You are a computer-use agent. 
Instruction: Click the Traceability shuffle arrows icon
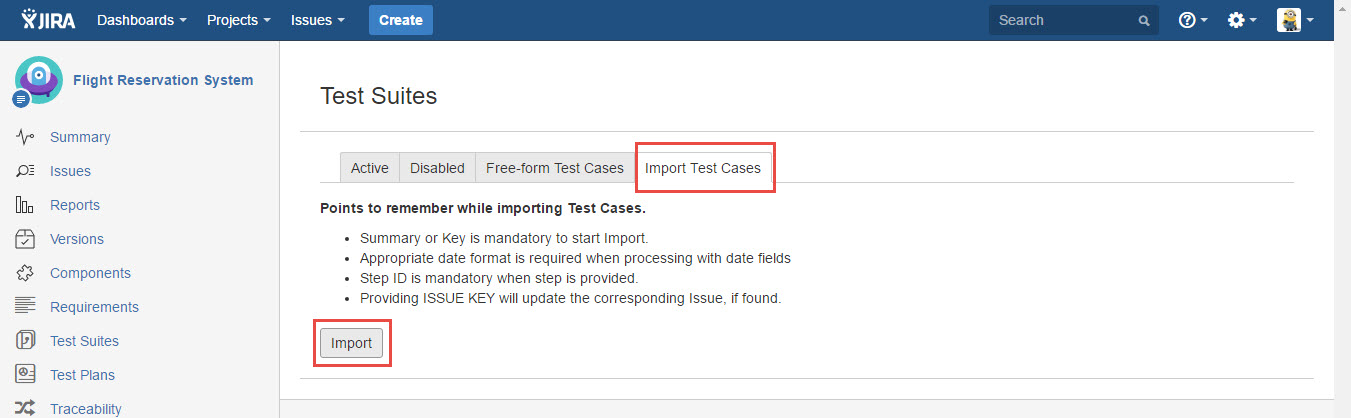coord(26,408)
